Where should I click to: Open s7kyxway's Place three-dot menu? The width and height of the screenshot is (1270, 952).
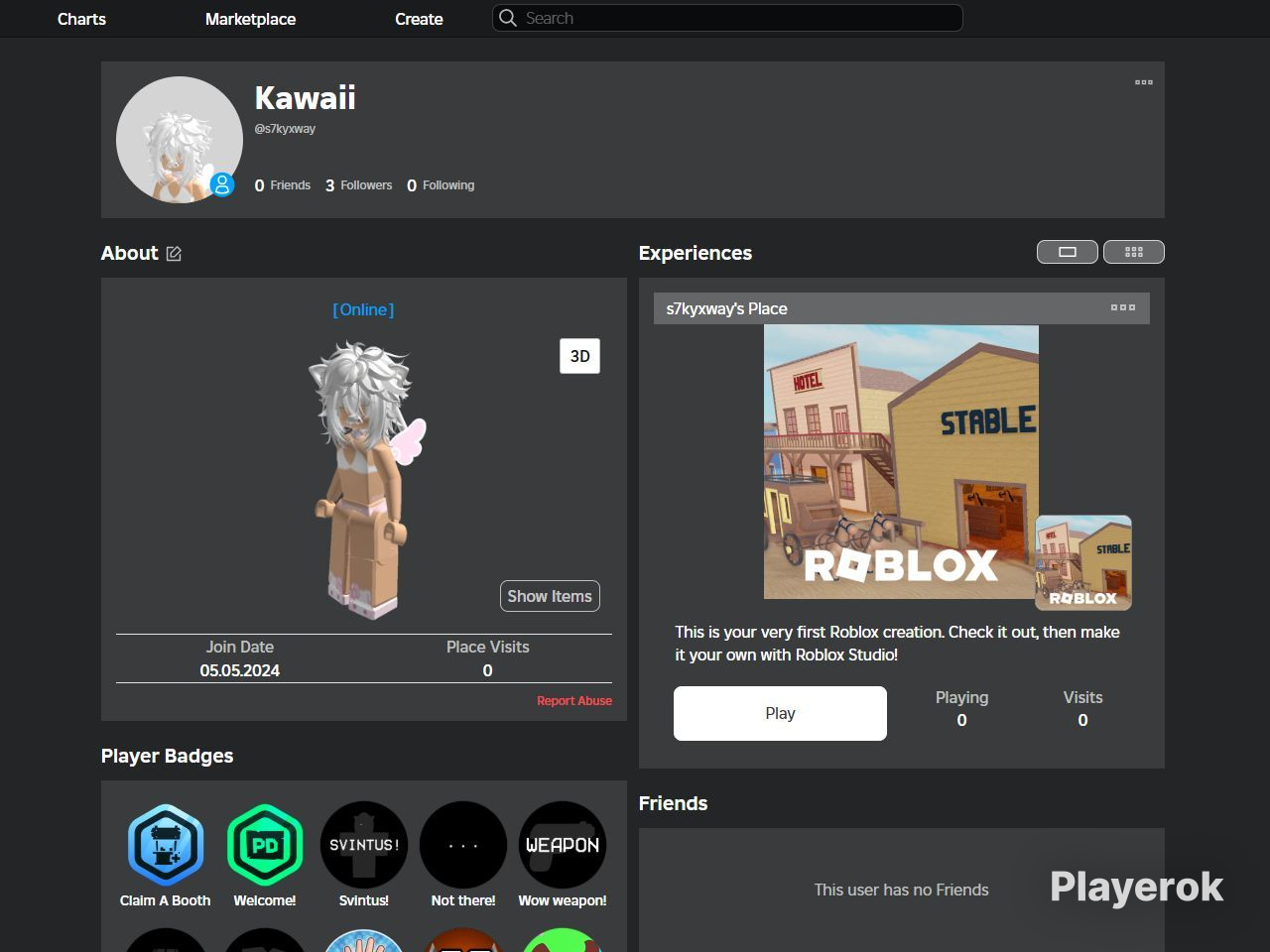1123,308
